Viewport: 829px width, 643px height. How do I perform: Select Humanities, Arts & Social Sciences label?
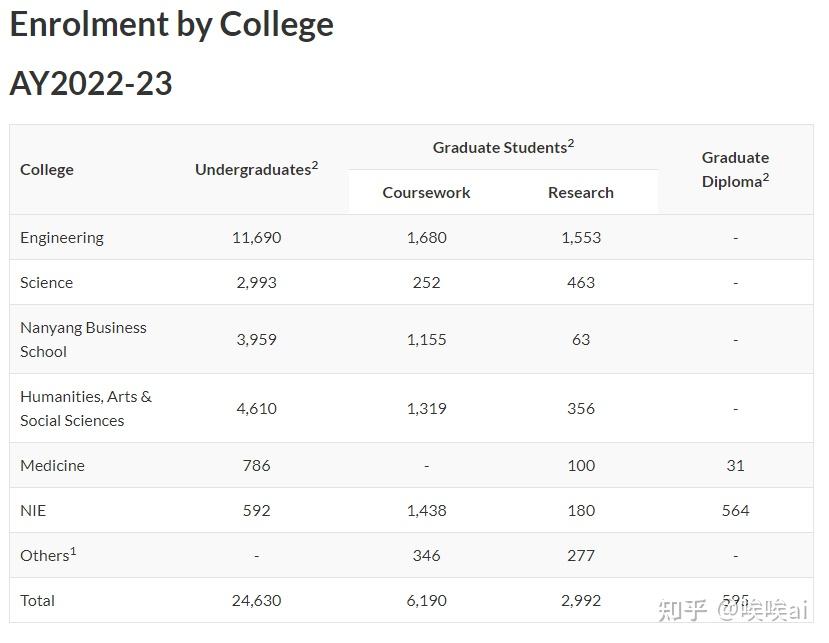(86, 408)
